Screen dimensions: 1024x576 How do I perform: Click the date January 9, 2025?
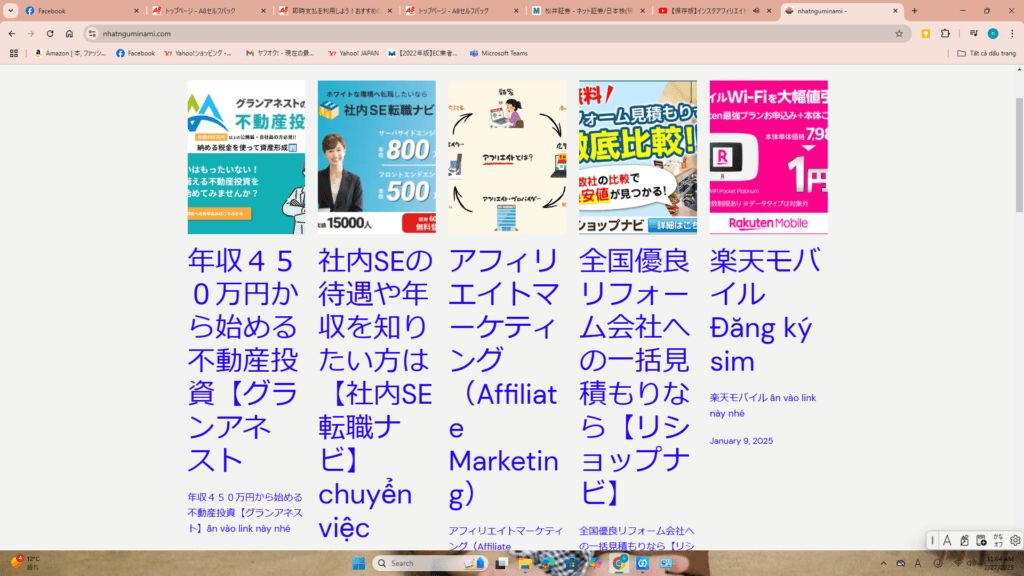pos(741,441)
